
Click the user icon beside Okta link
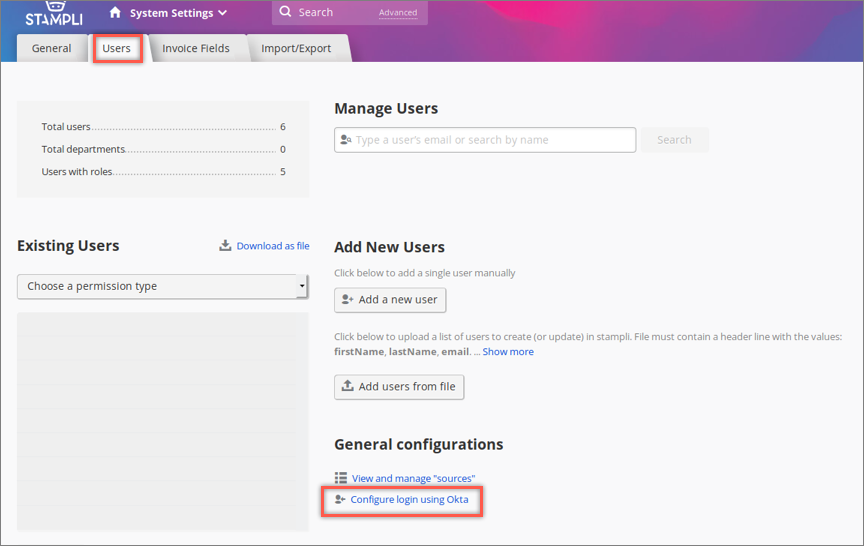tap(341, 499)
